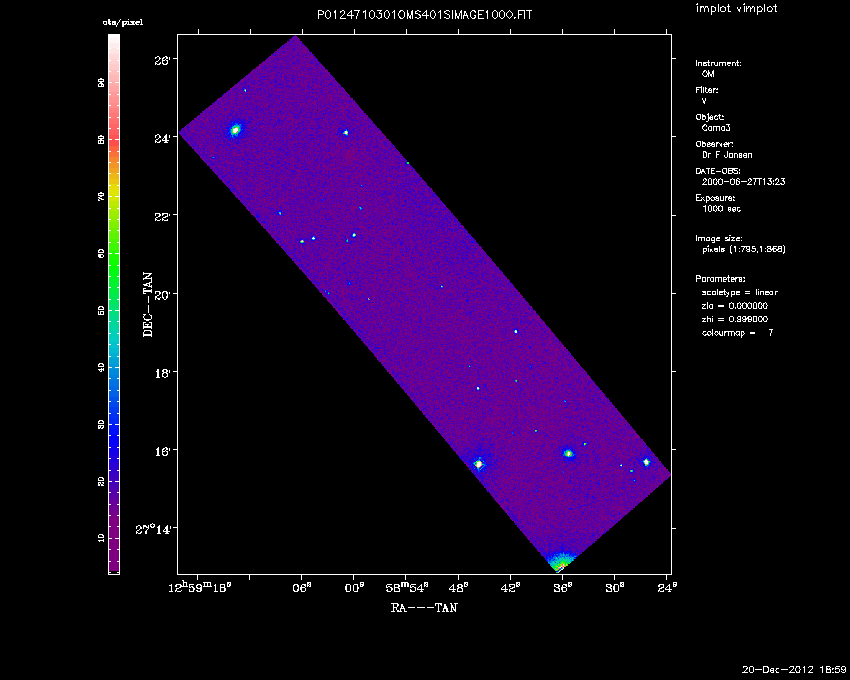
Task: Click the bright source at the strip's bottom corner
Action: click(561, 562)
